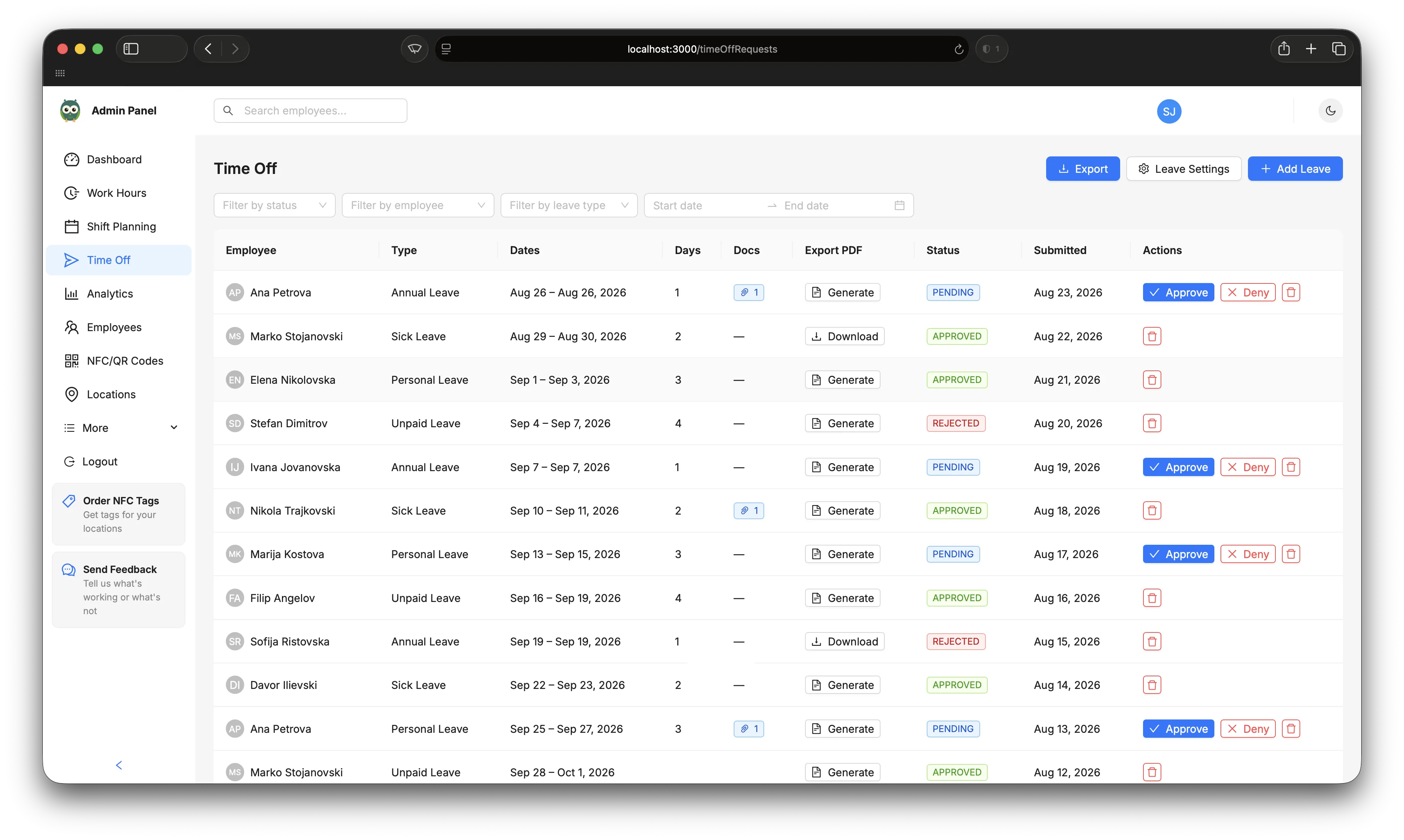
Task: Go back with browser back arrow
Action: [x=208, y=49]
